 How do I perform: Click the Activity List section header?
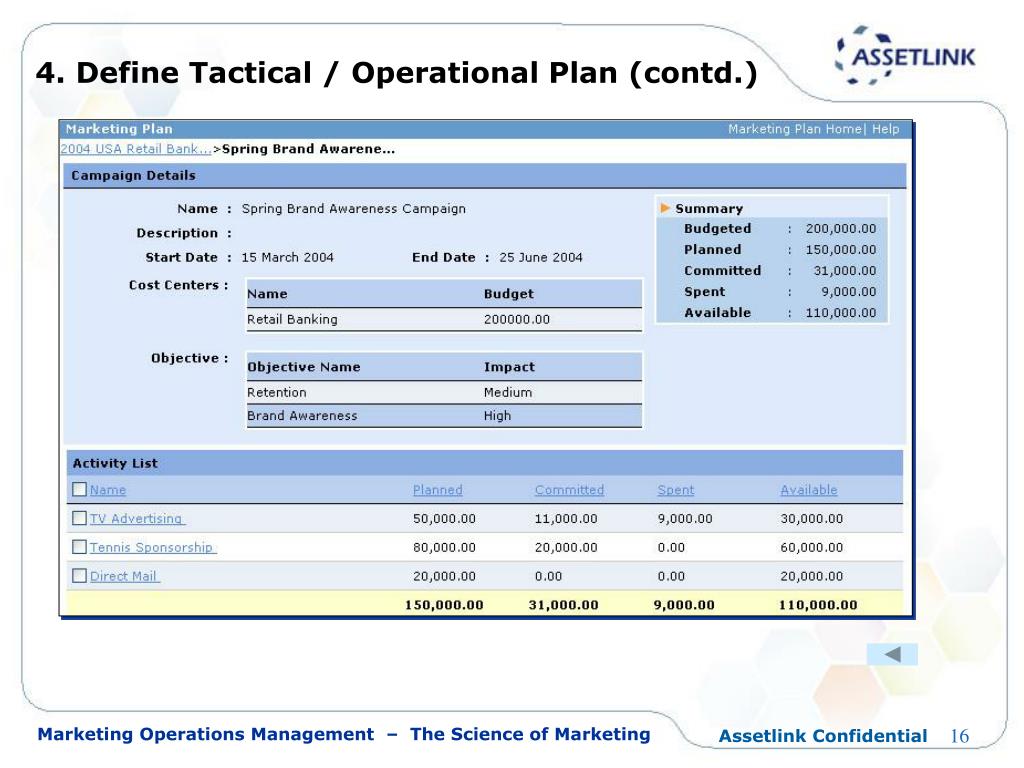[485, 463]
